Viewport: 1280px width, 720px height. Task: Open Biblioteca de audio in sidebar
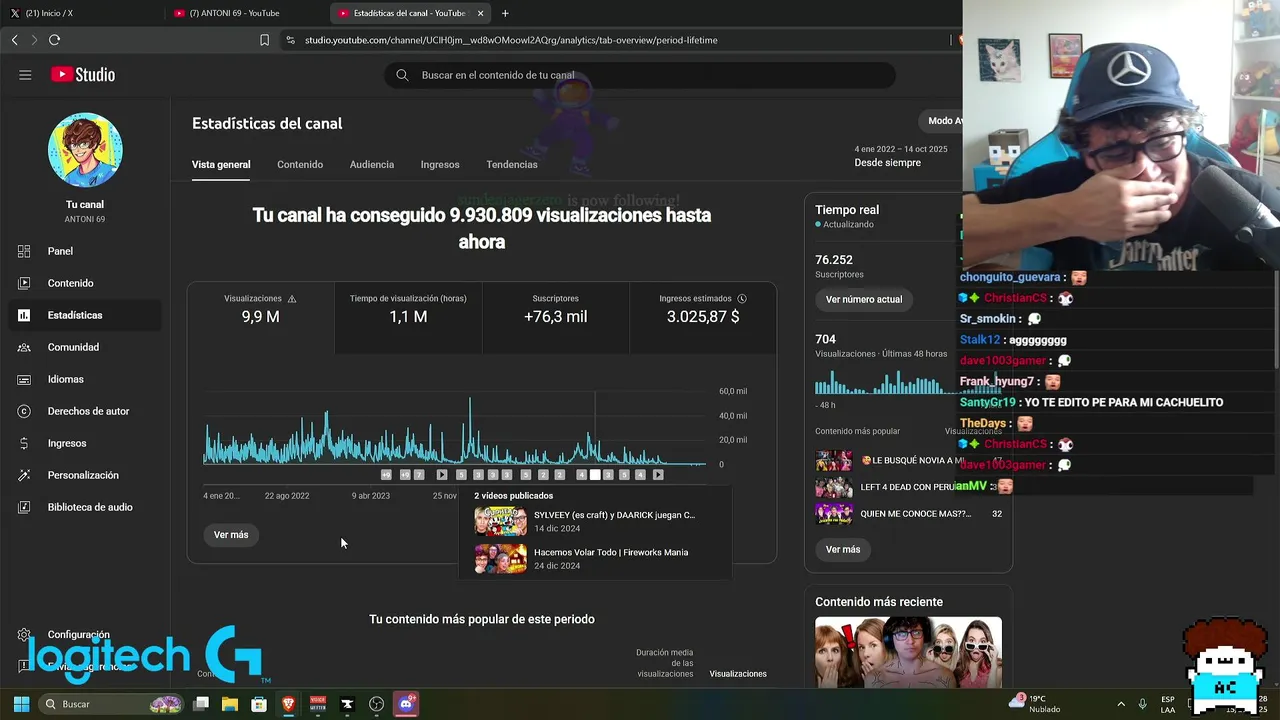coord(85,507)
